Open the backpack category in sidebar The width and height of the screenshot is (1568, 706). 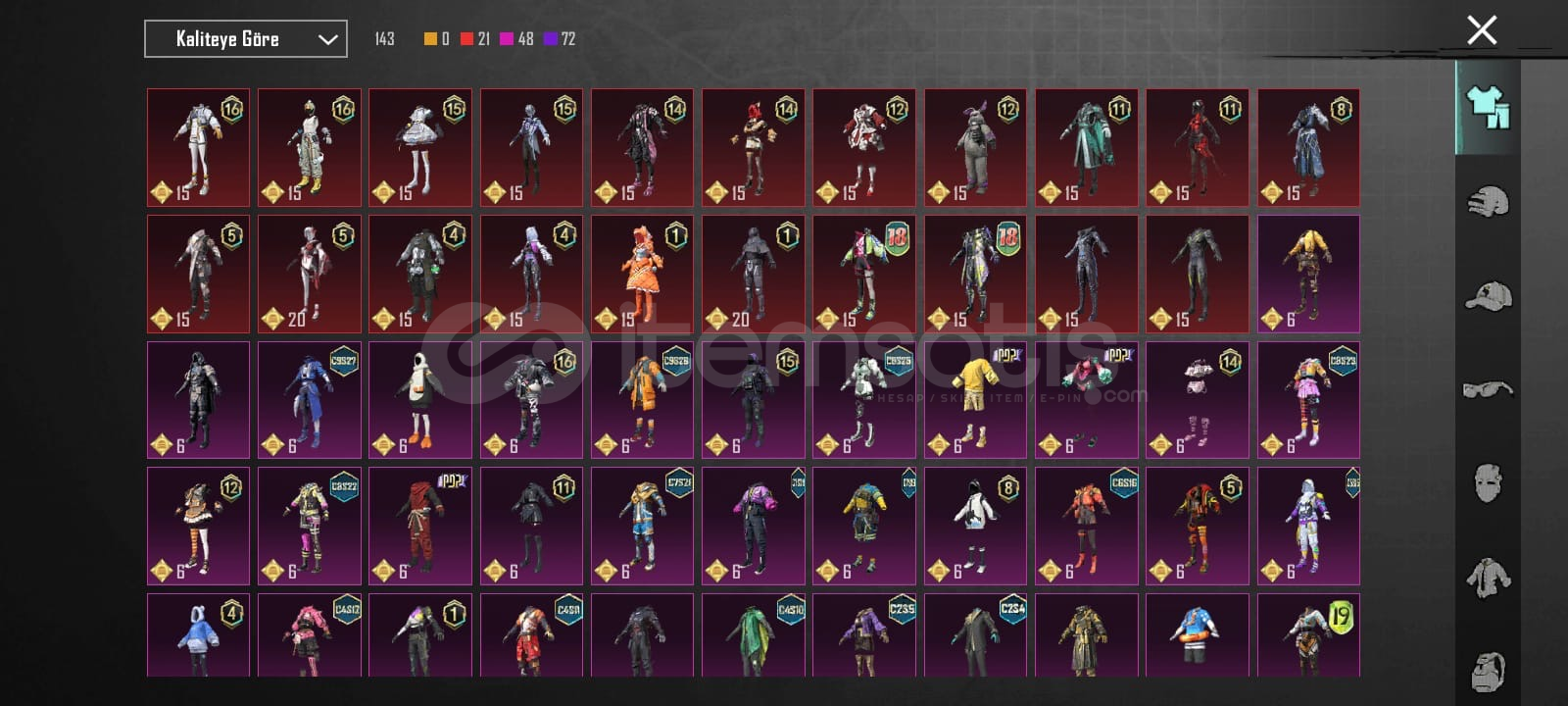1488,671
